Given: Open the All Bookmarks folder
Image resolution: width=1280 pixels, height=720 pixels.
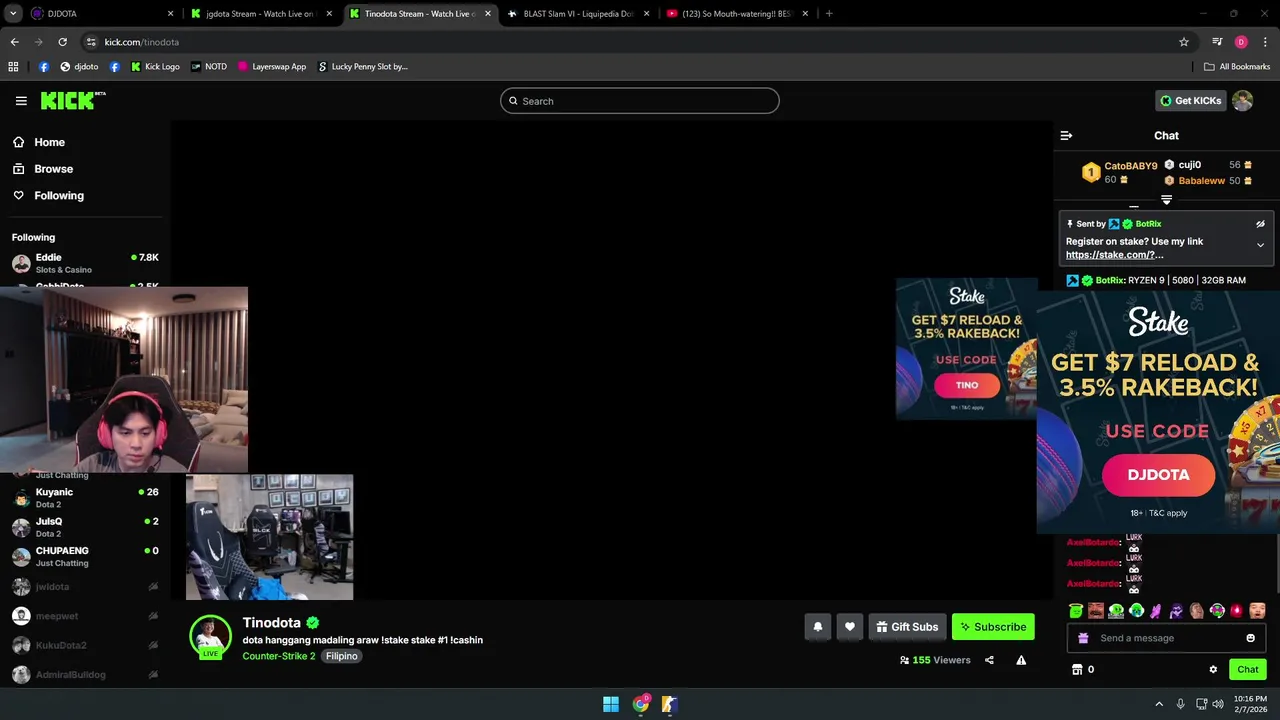Looking at the screenshot, I should point(1237,67).
